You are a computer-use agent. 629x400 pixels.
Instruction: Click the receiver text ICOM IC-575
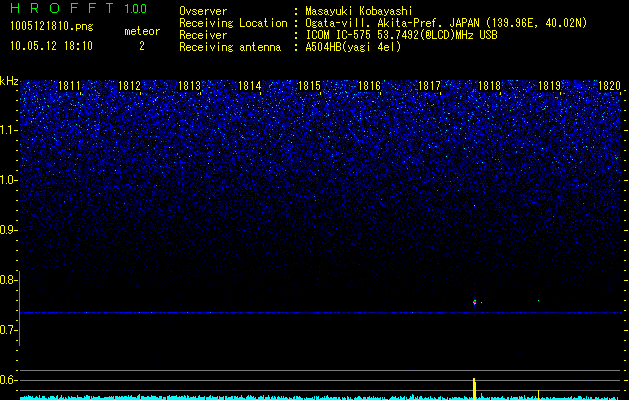pos(339,35)
